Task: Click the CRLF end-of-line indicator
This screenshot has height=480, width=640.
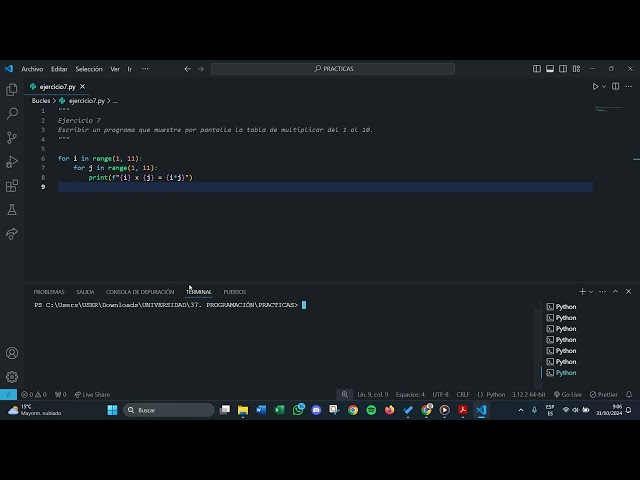Action: (463, 394)
